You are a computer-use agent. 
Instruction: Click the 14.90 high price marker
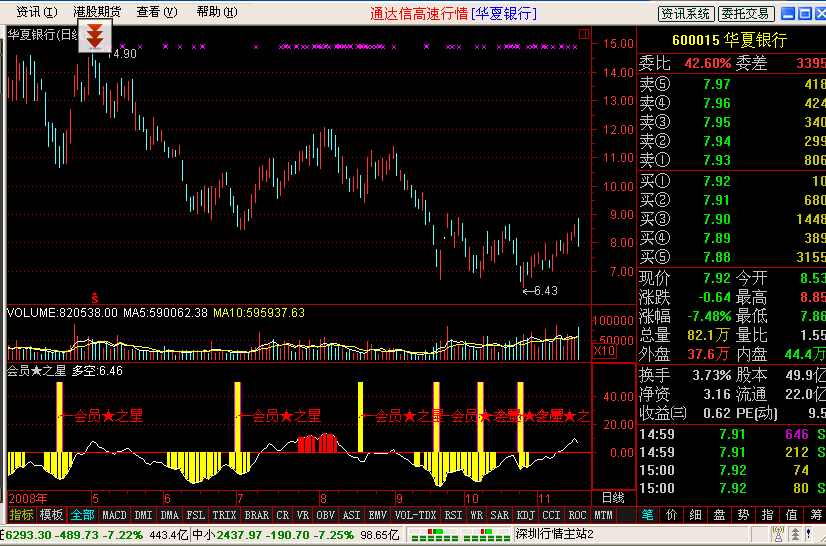[122, 54]
